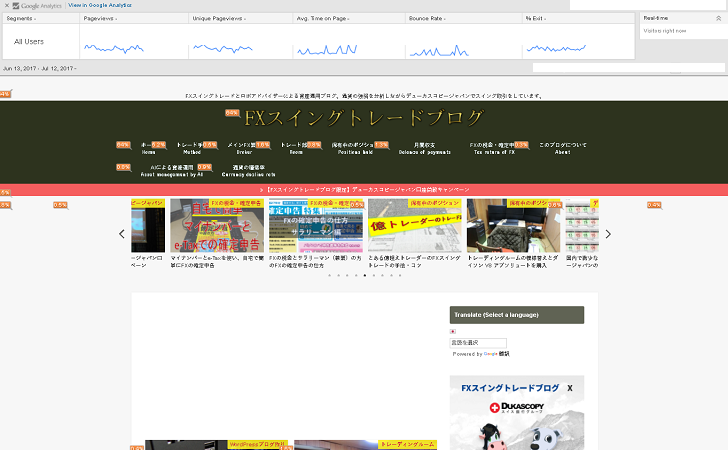Click the 6.2% click bubble on Home

coord(159,144)
